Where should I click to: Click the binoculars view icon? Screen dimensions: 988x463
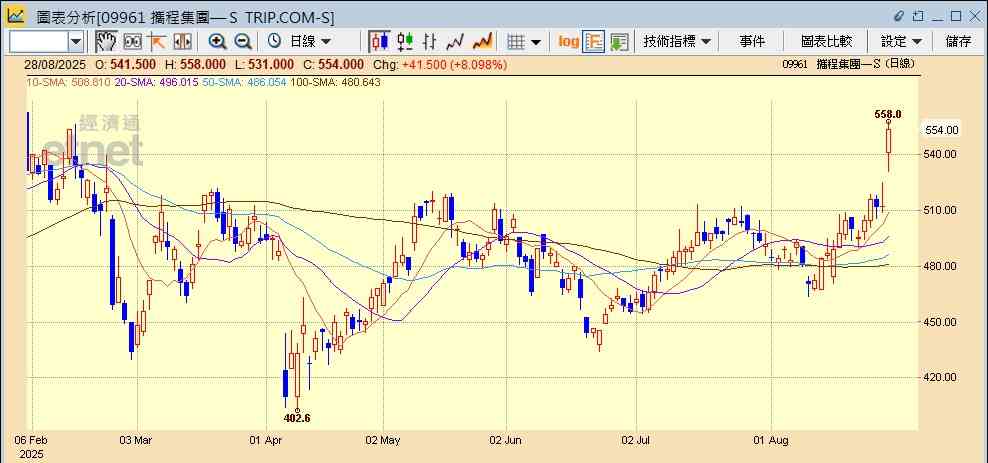pyautogui.click(x=132, y=42)
